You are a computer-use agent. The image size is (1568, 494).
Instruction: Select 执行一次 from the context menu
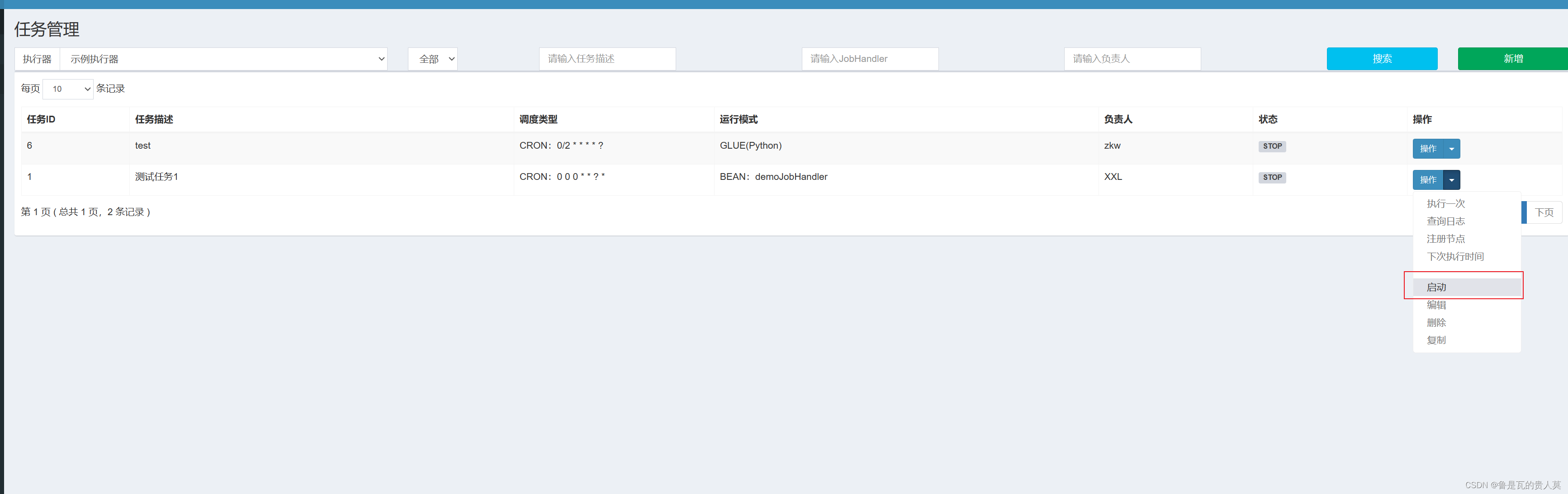[x=1445, y=204]
